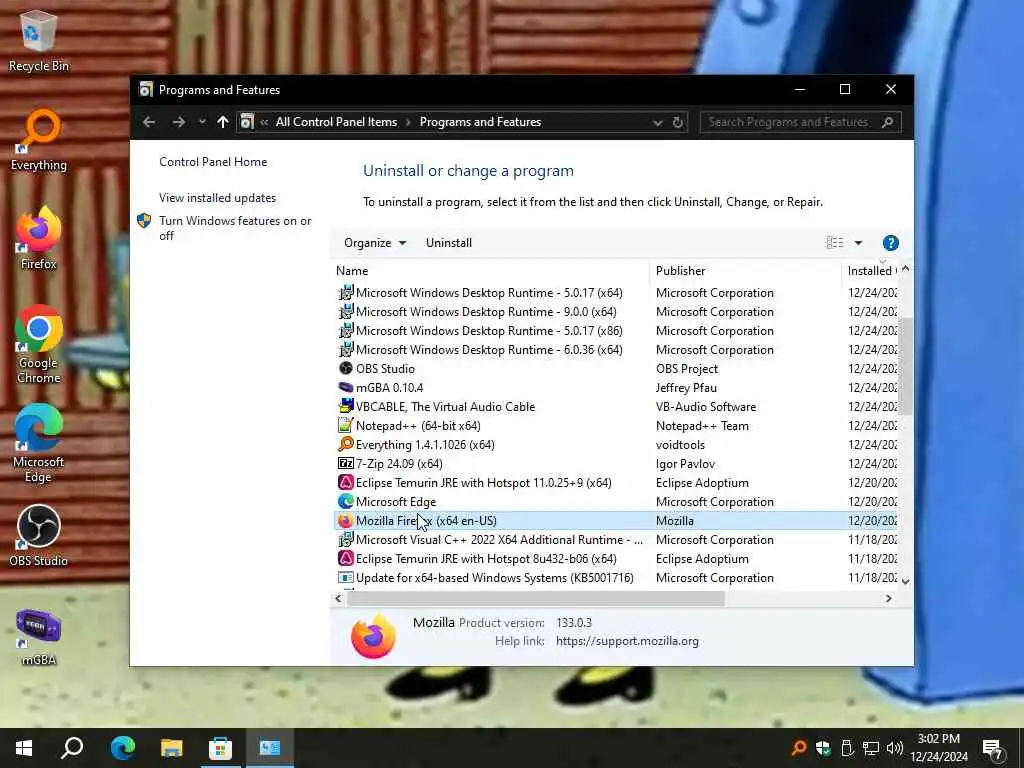
Task: Open Microsoft Edge from the taskbar
Action: coord(122,748)
